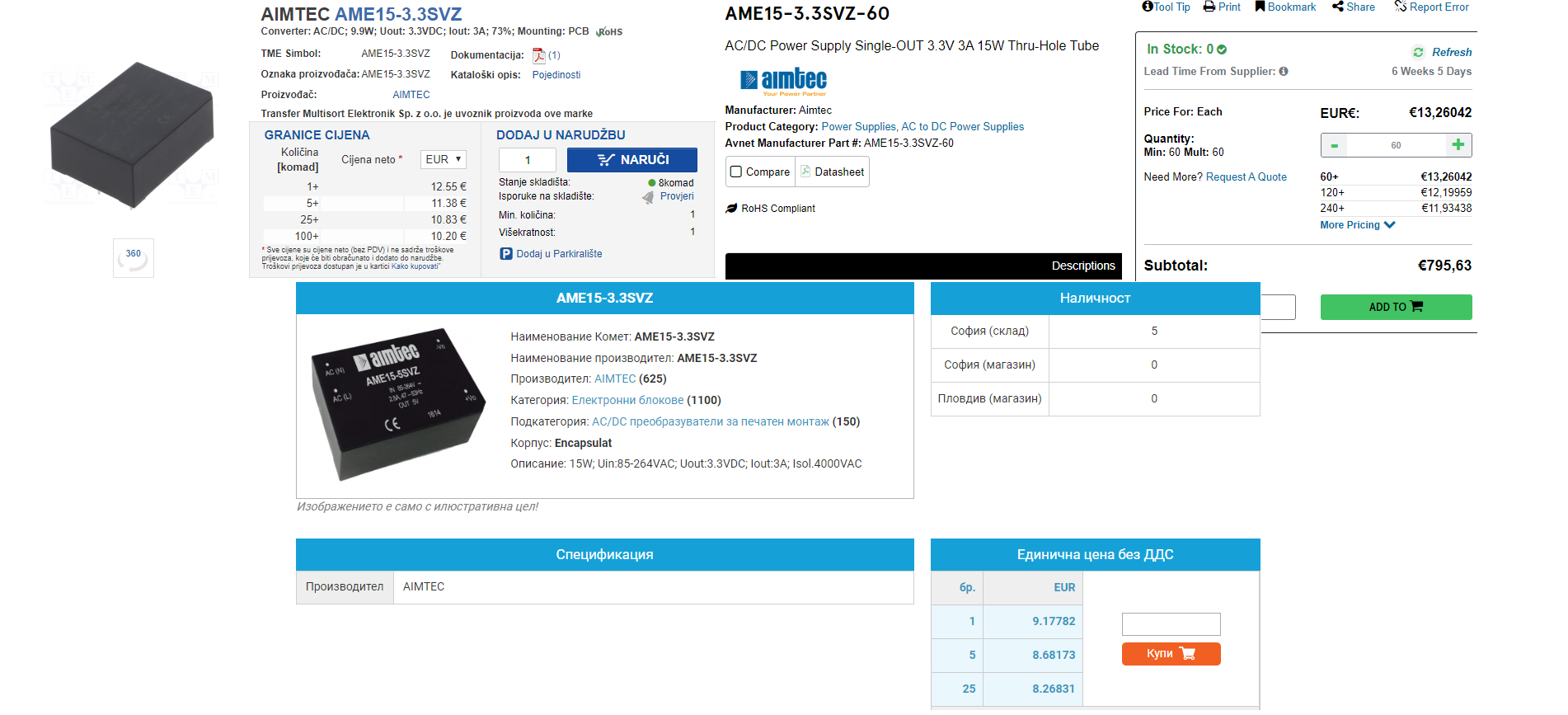The height and width of the screenshot is (715, 1568).
Task: Click the unit price 9.17782
Action: click(1054, 622)
